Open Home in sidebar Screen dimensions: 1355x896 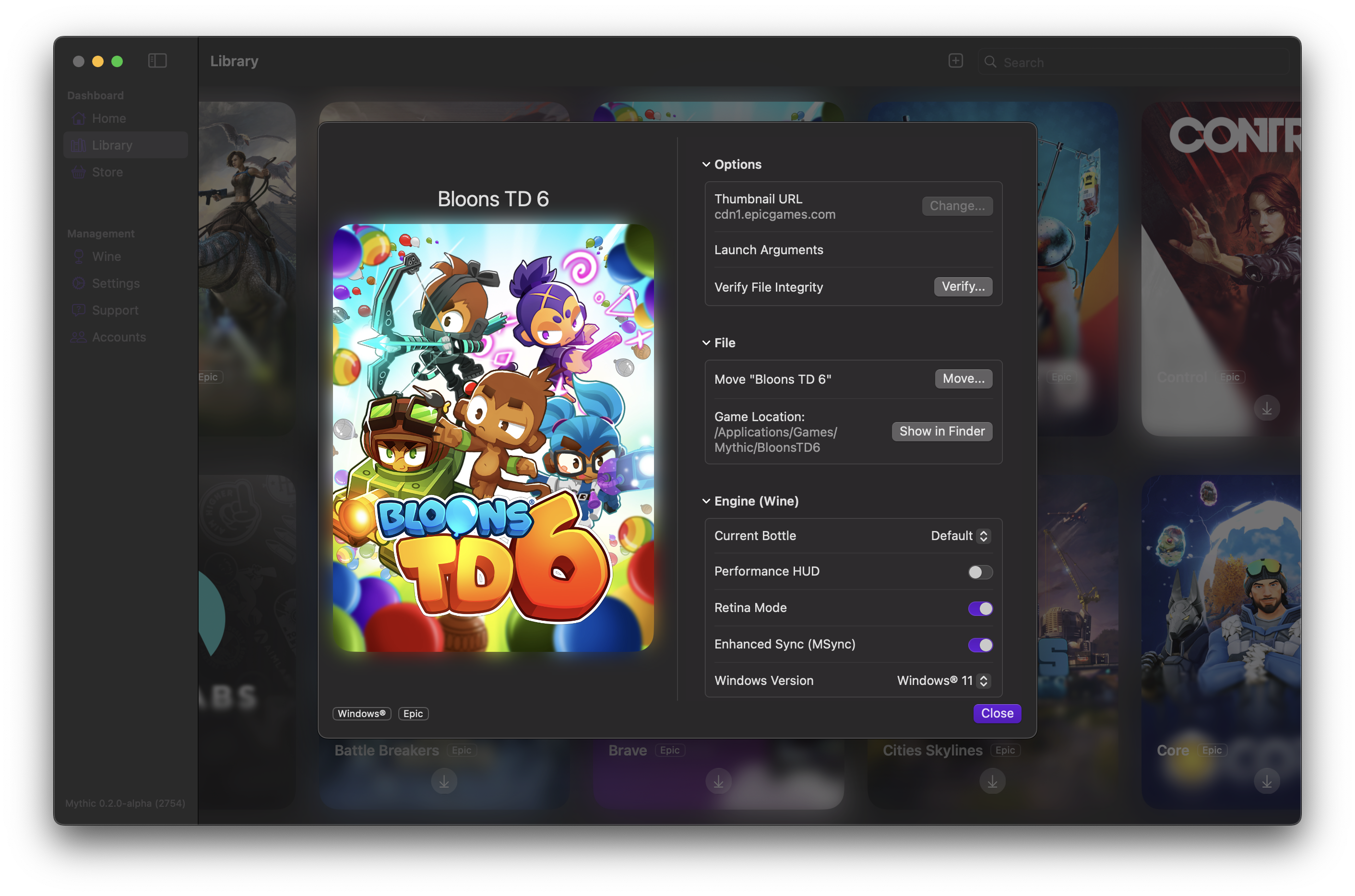point(126,118)
